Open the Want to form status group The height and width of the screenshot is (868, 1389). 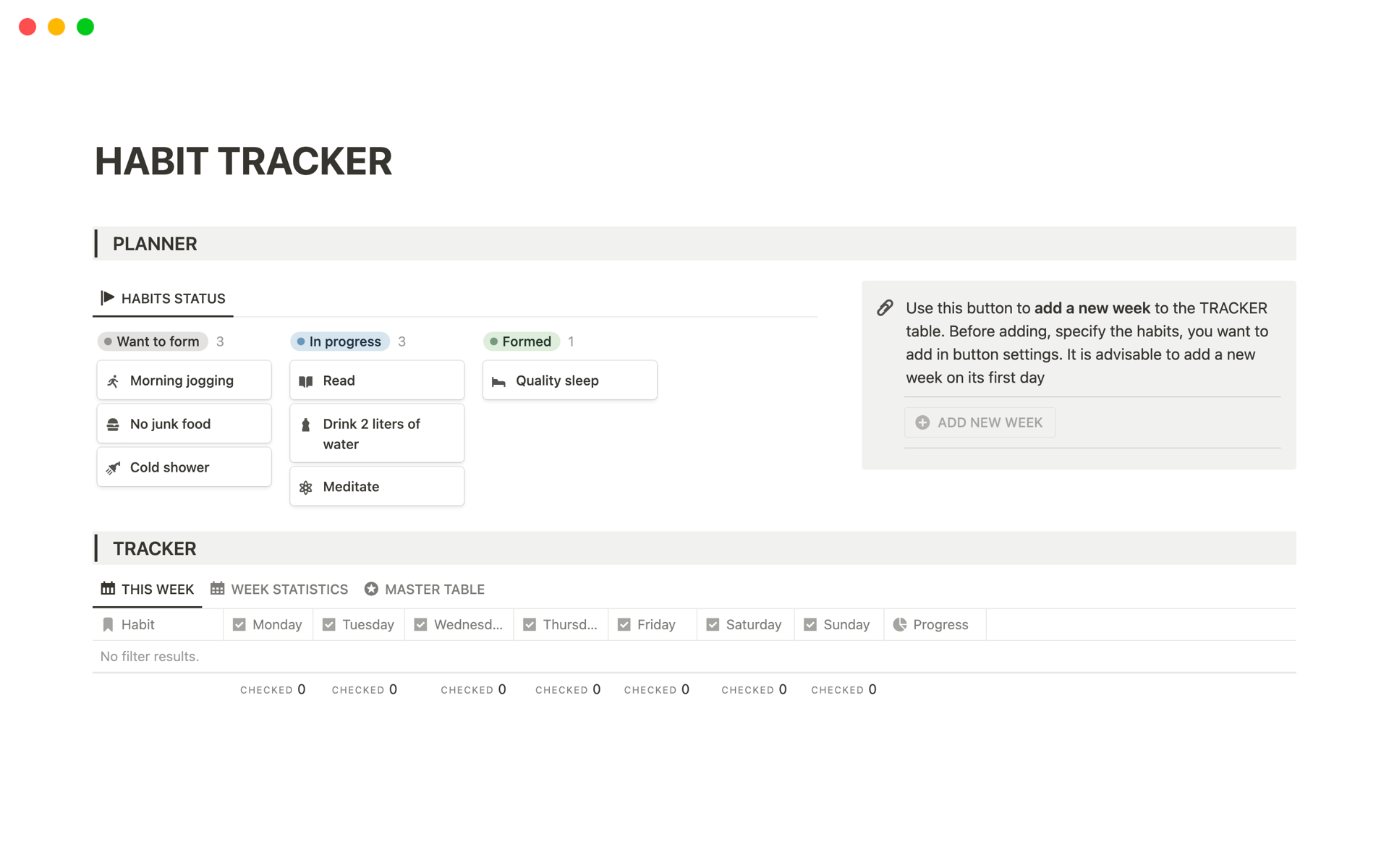(153, 341)
